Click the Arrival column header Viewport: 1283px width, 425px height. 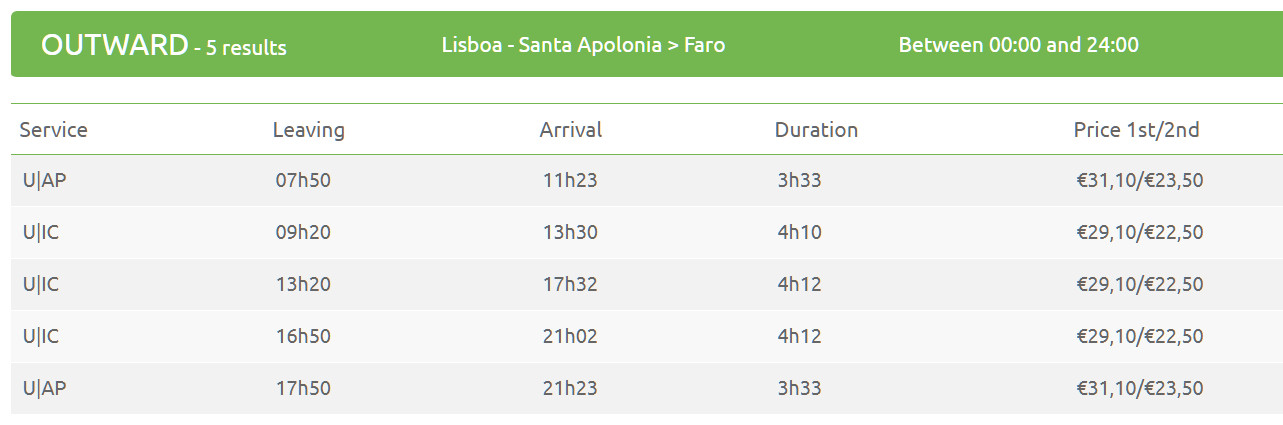click(x=571, y=130)
